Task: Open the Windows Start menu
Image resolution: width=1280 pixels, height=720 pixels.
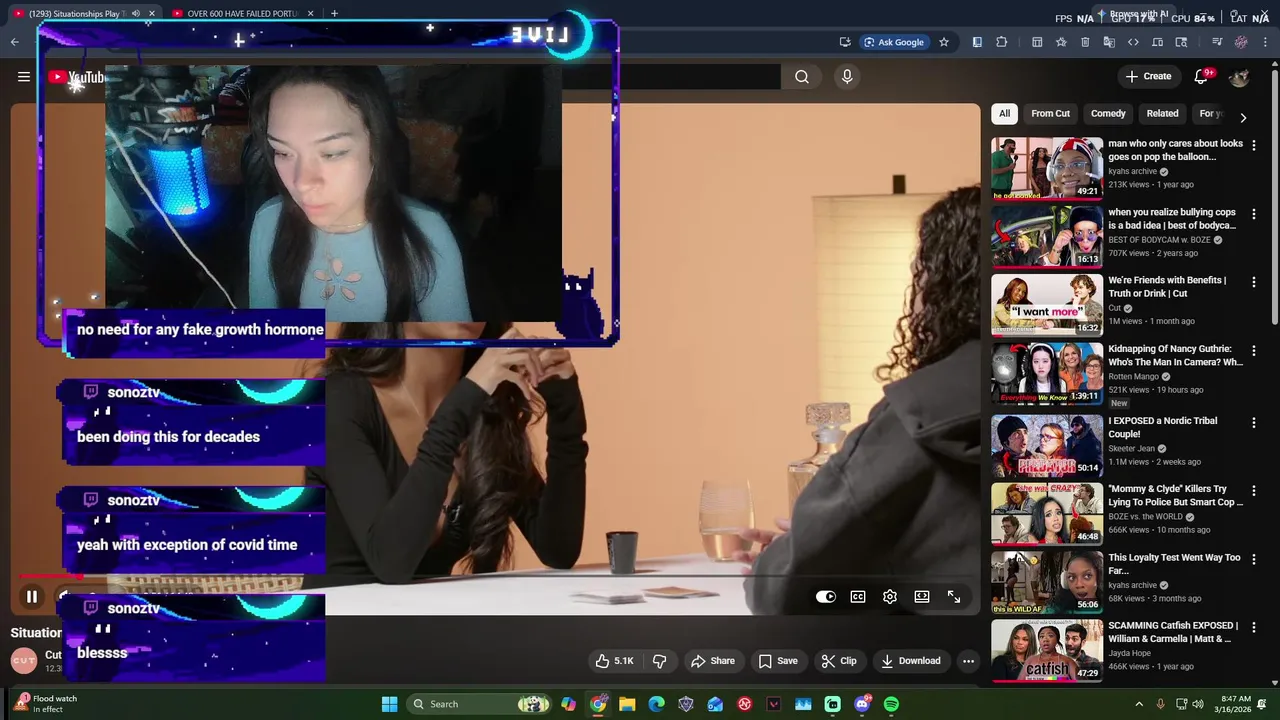Action: point(389,704)
